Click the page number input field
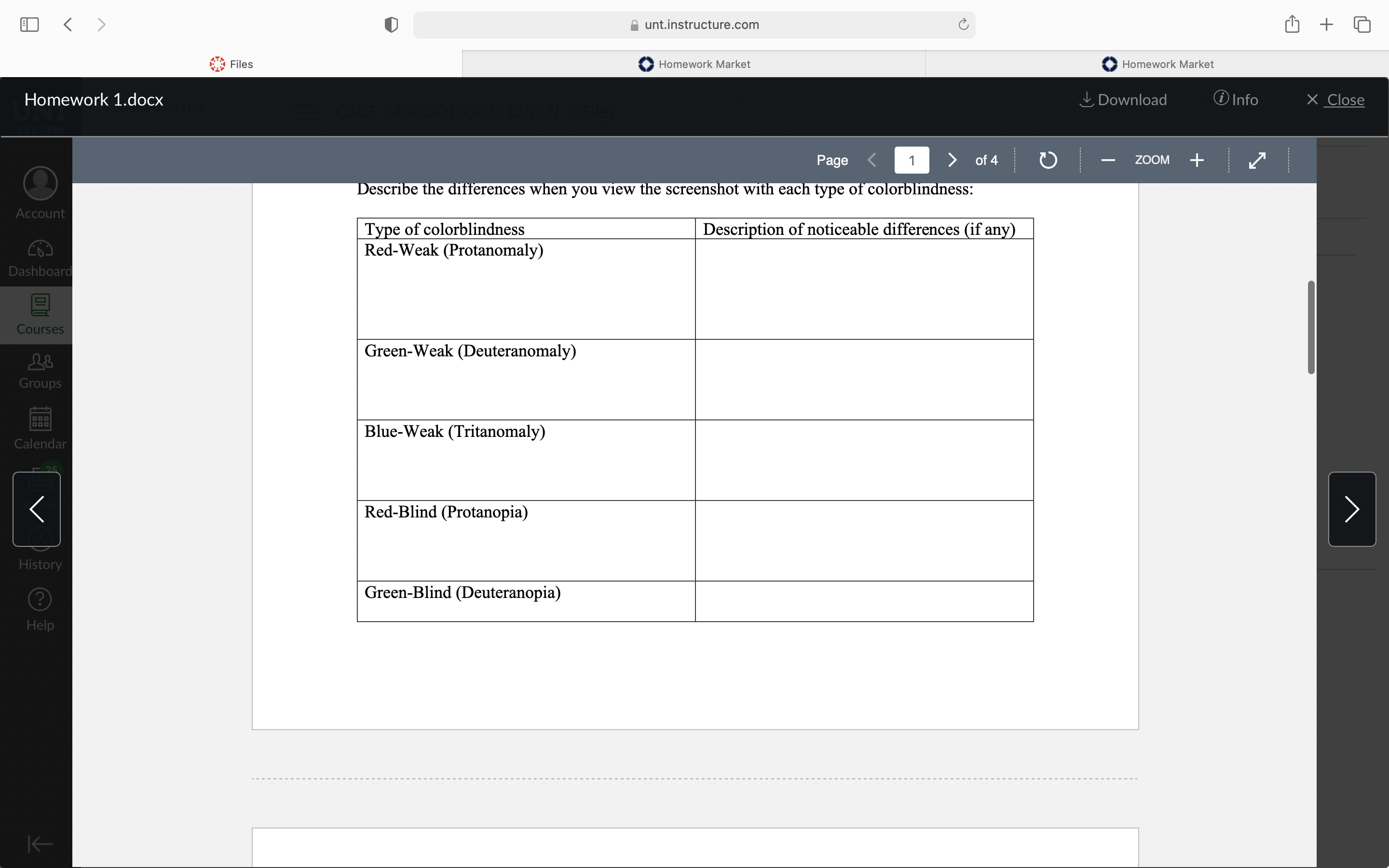The width and height of the screenshot is (1389, 868). [x=912, y=160]
